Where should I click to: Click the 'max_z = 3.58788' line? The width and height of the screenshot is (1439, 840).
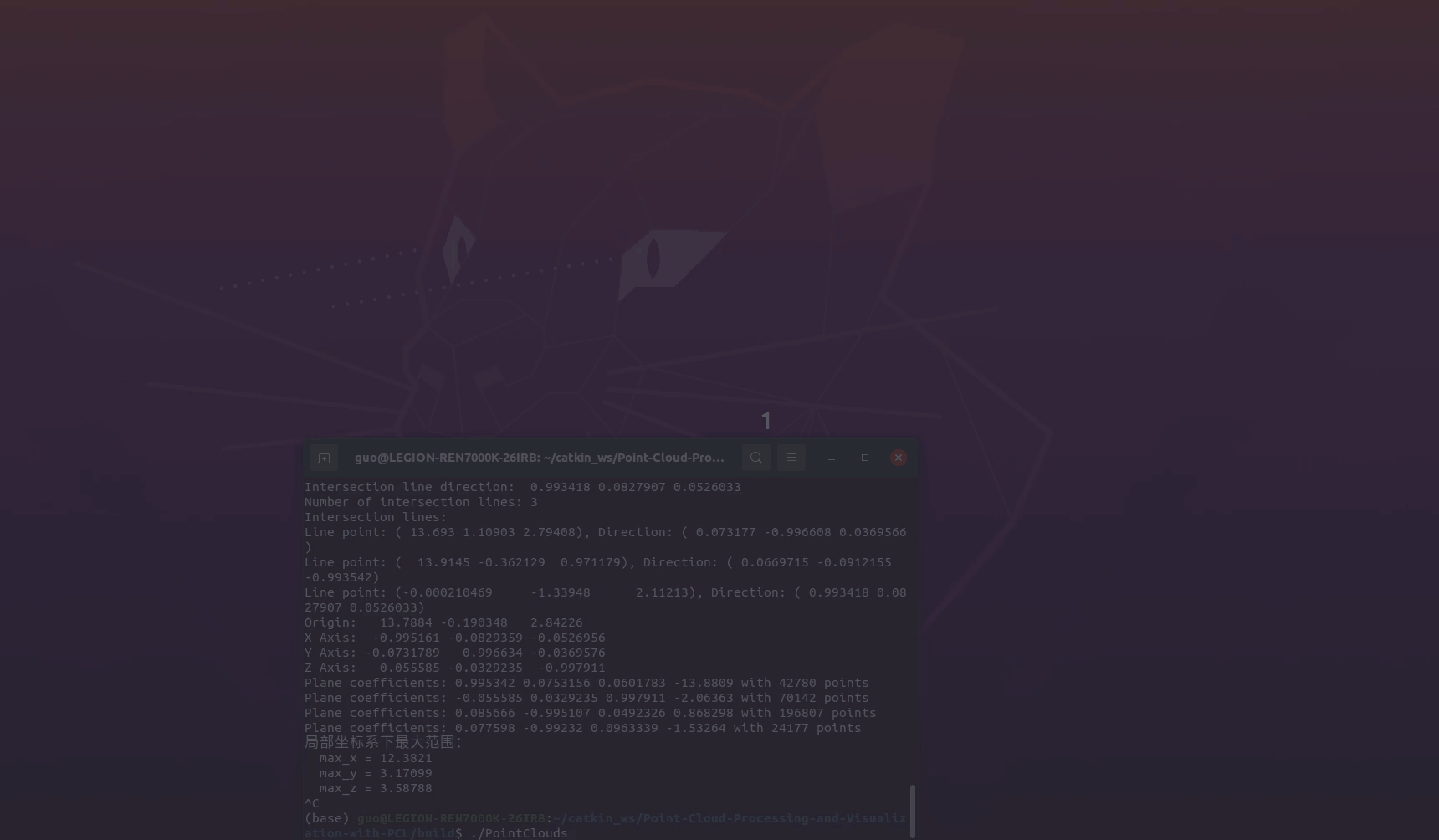[x=376, y=788]
